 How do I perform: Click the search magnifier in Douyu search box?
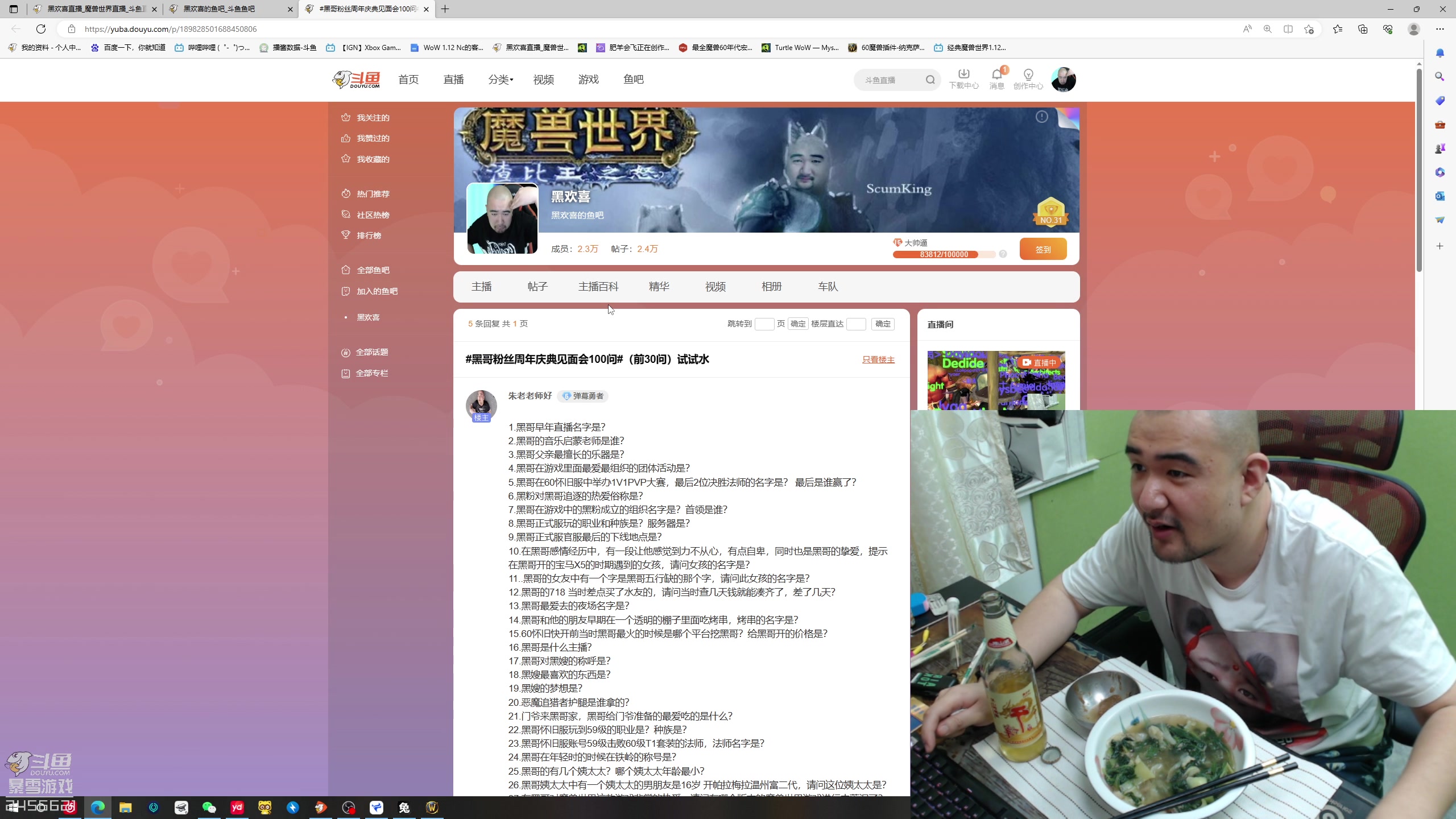click(930, 80)
